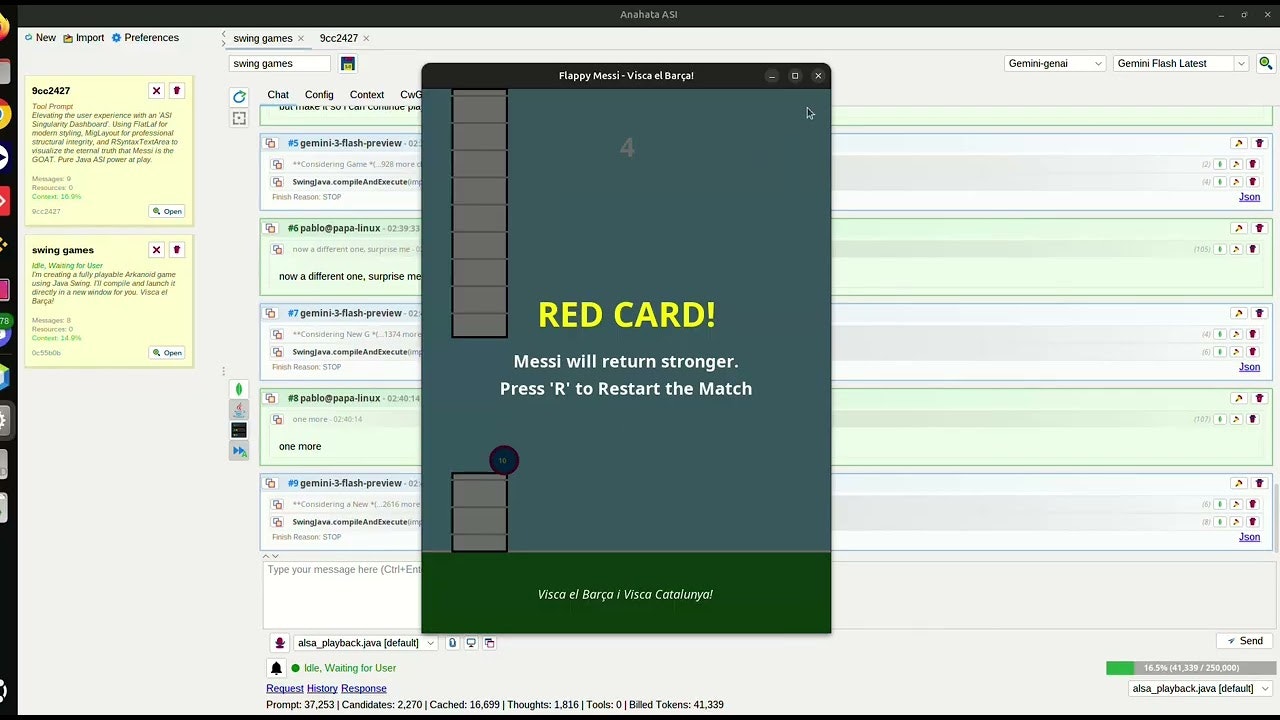Open the Request link

[x=285, y=689]
